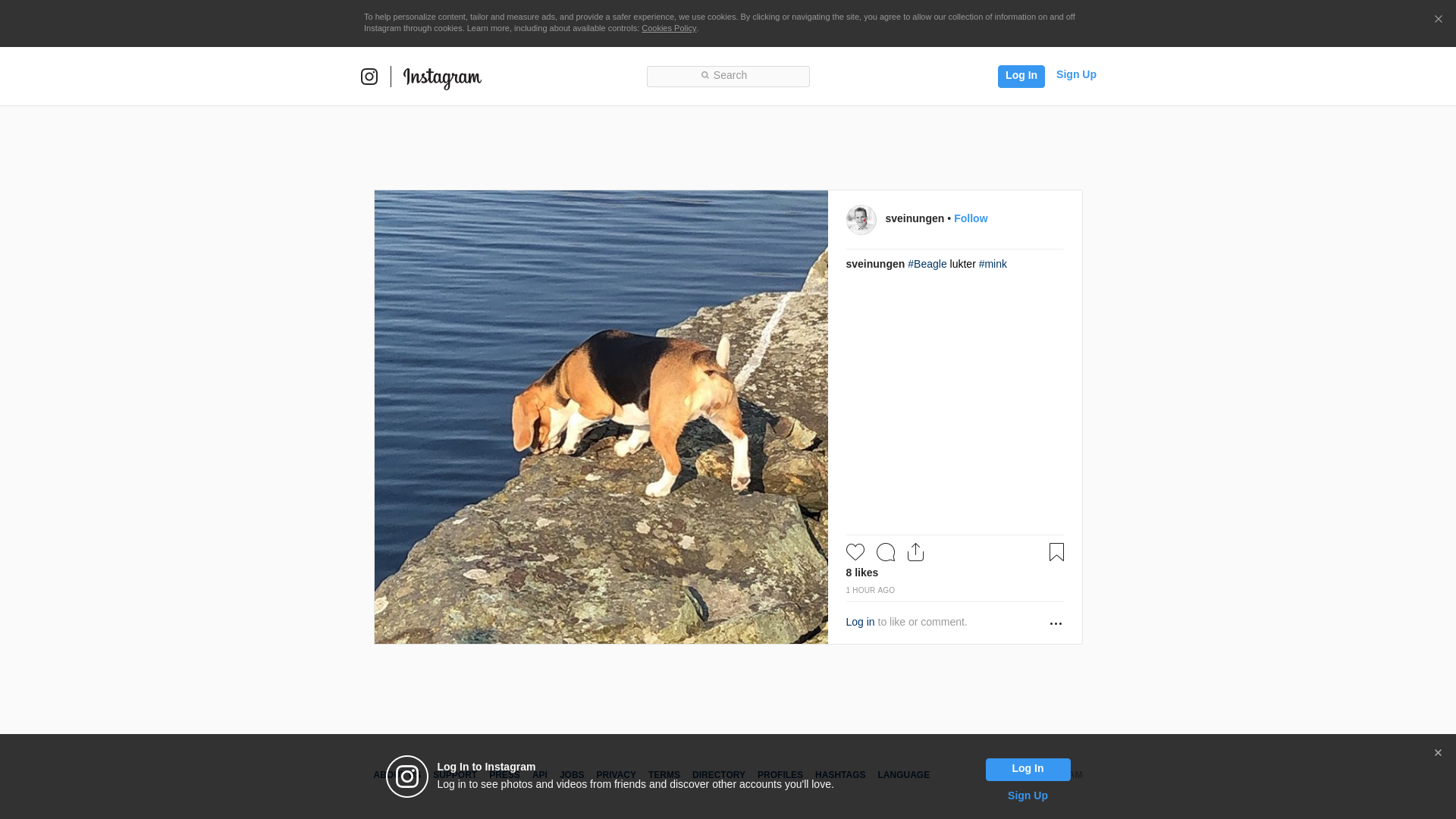
Task: Open sveinungen profile avatar
Action: [861, 220]
